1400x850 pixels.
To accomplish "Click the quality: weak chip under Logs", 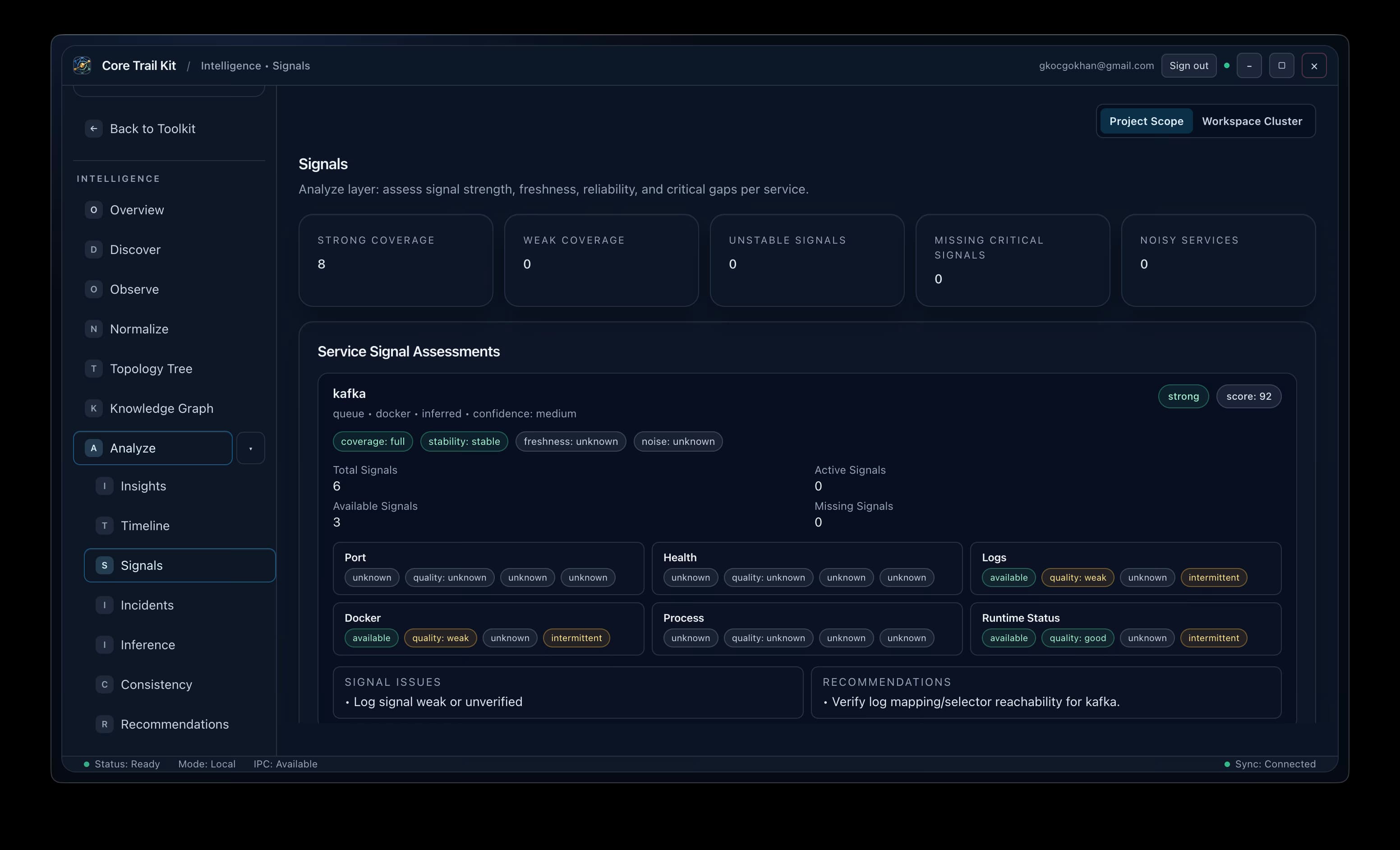I will pyautogui.click(x=1078, y=577).
